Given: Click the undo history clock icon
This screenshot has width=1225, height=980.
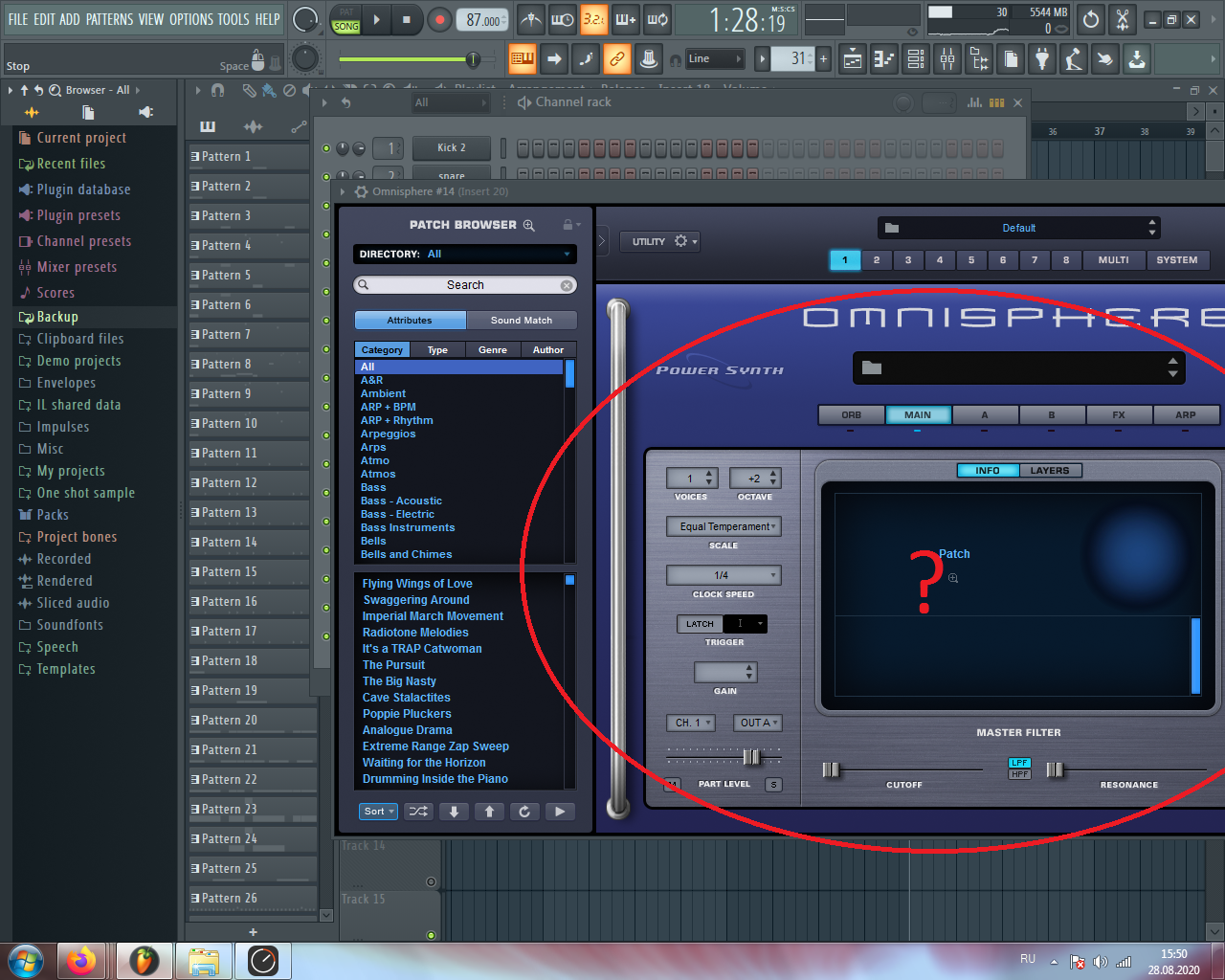Looking at the screenshot, I should (1091, 19).
